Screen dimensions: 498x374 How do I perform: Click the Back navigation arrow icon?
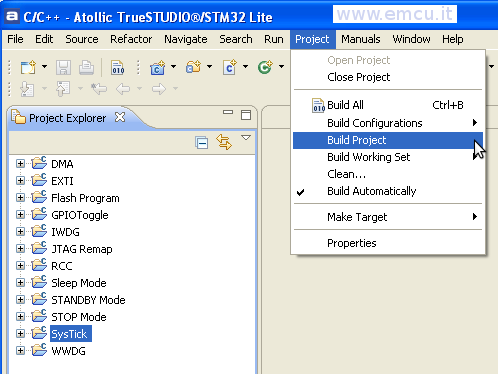pyautogui.click(x=123, y=89)
